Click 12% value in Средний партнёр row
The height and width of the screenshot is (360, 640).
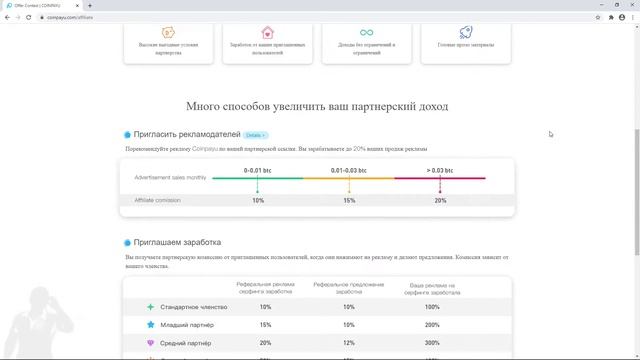349,343
